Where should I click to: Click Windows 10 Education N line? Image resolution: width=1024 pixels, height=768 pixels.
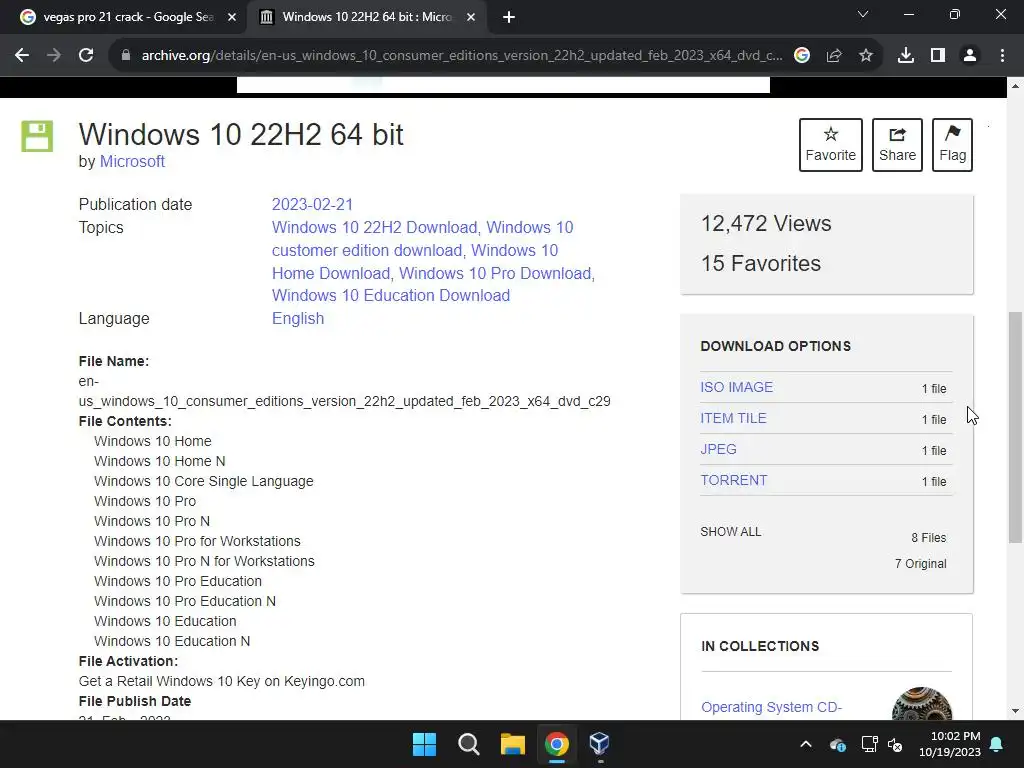coord(172,641)
